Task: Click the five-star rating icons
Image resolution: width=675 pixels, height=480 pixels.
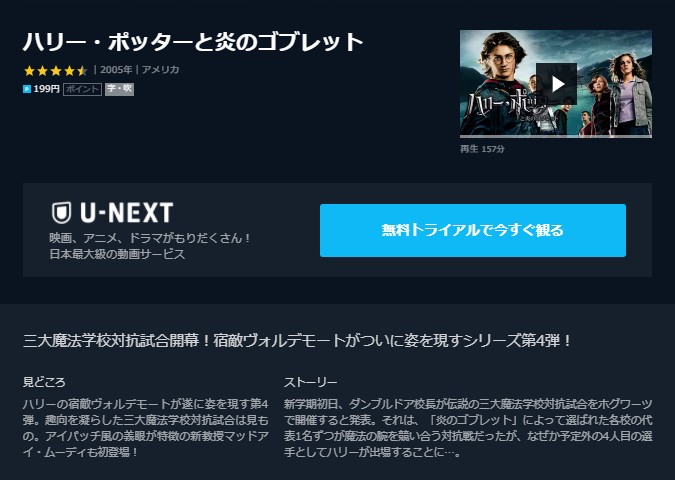Action: point(56,70)
